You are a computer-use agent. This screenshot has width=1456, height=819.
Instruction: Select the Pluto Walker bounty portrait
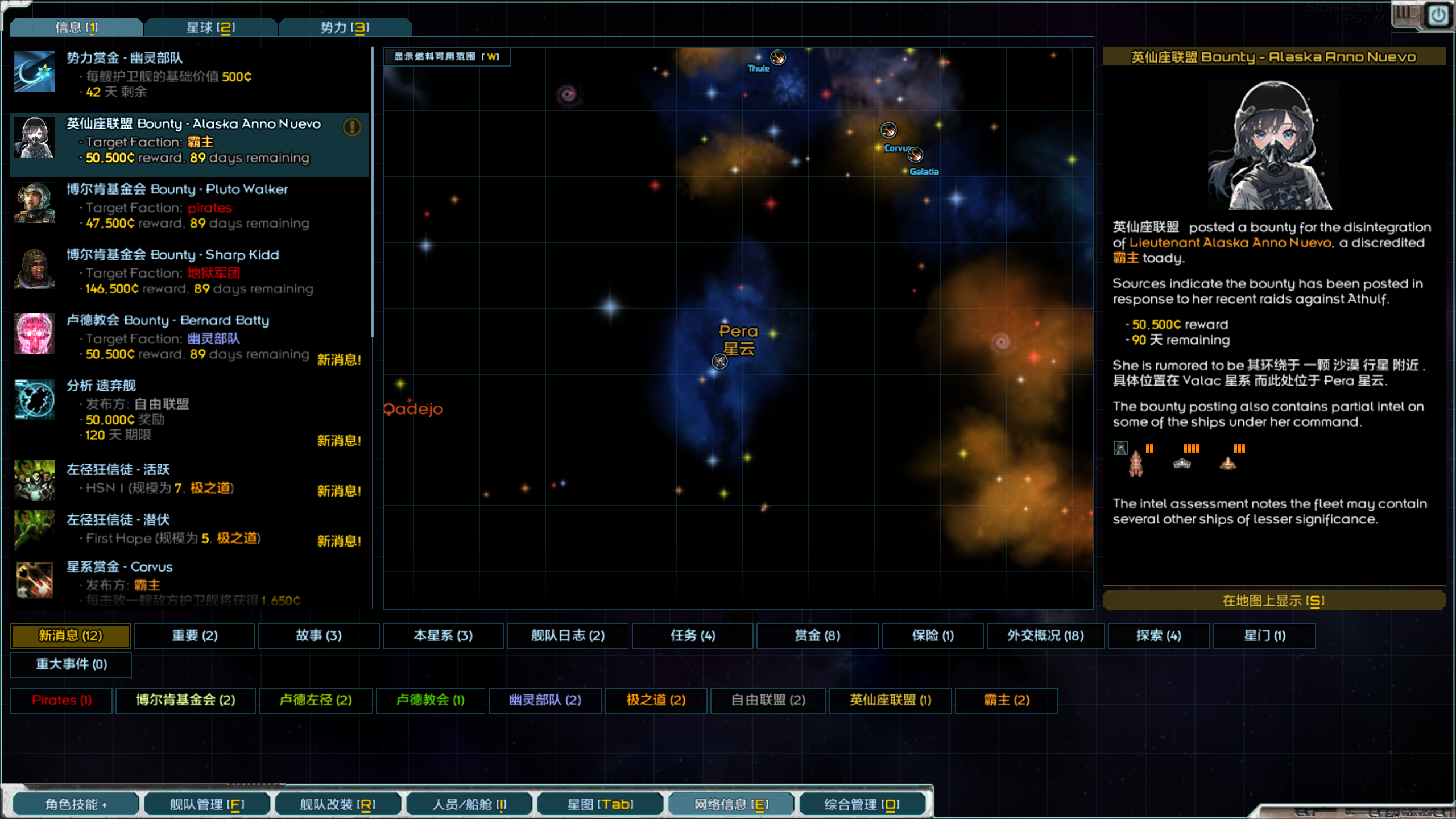click(34, 203)
